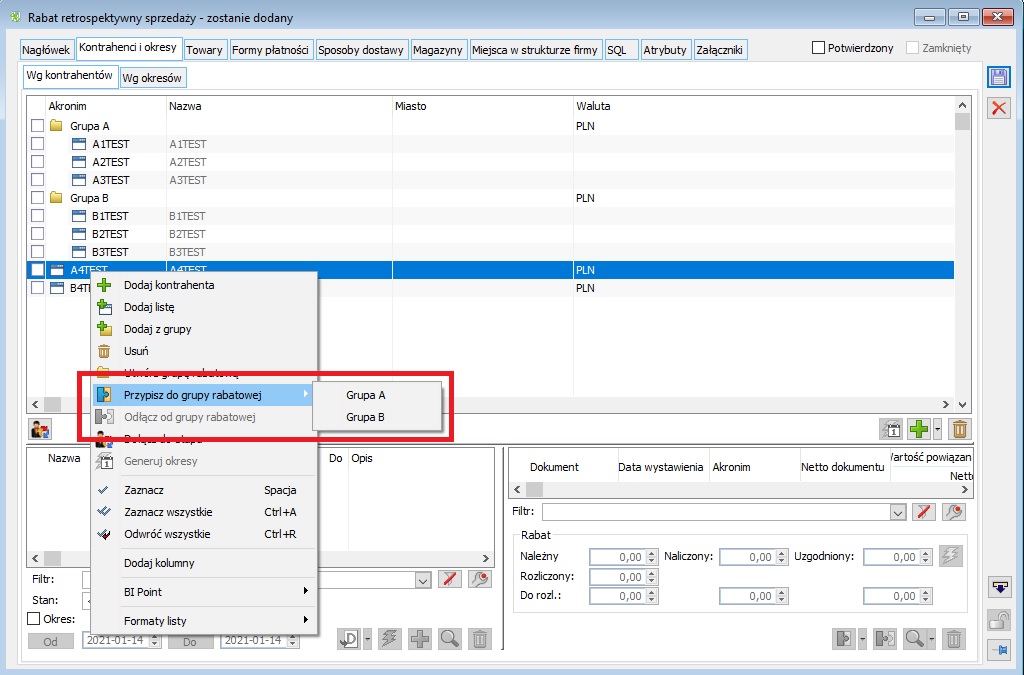Tick the checkbox for A3TEST row

pos(37,180)
